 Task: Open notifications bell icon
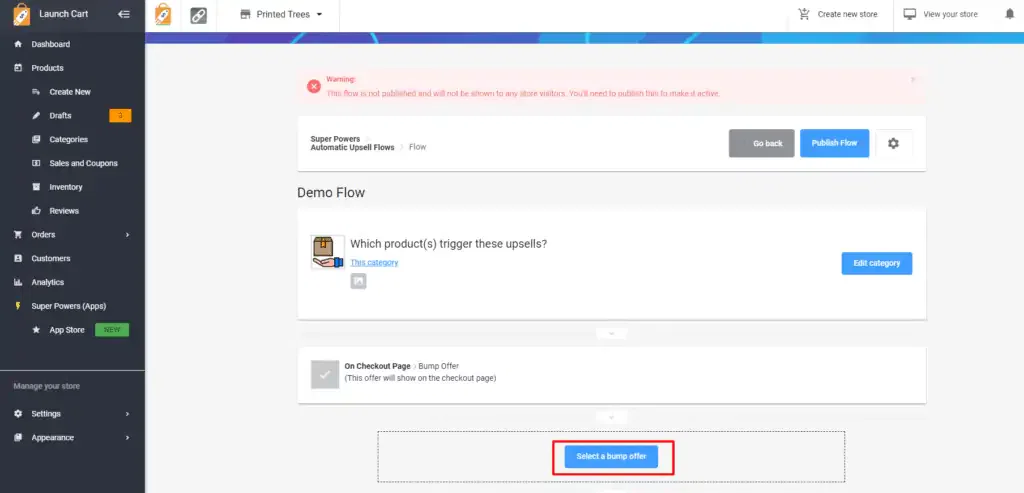point(1010,14)
